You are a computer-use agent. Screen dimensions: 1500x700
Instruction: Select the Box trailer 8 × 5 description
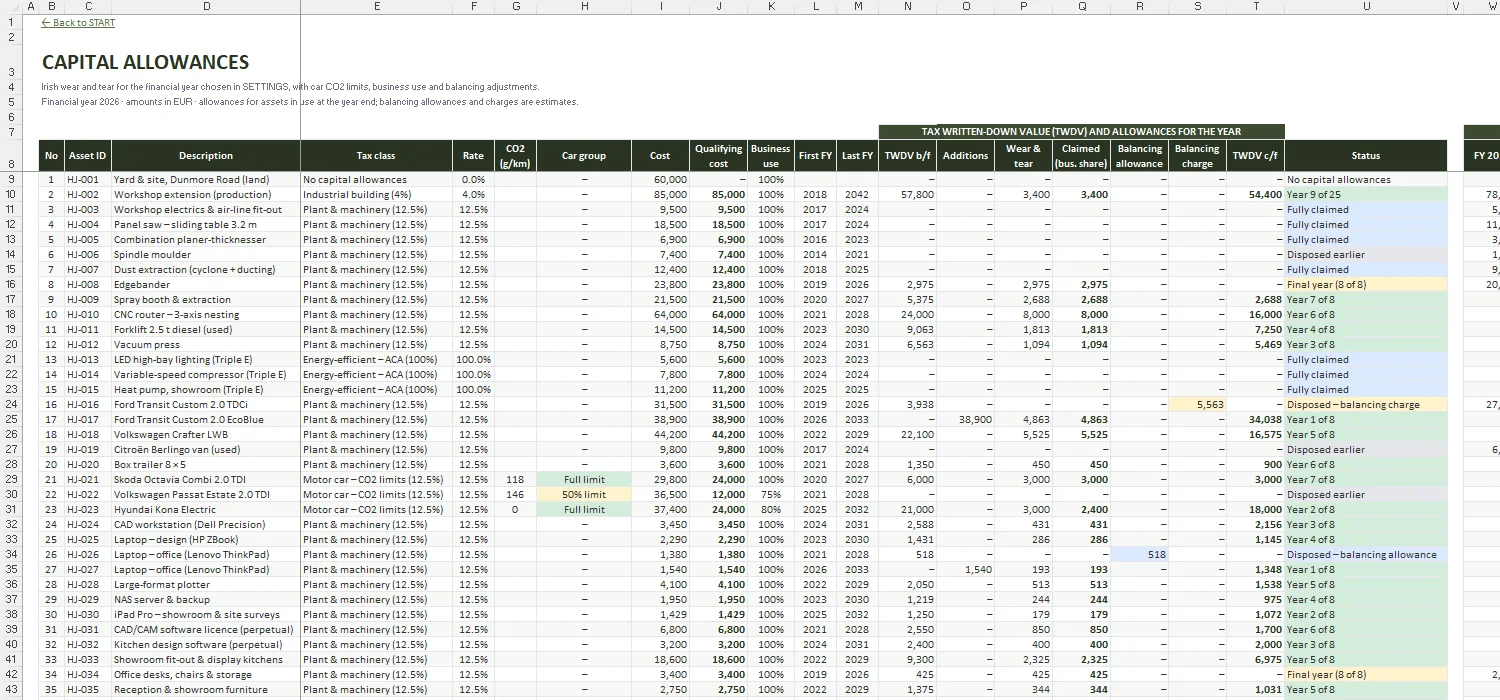pos(206,464)
